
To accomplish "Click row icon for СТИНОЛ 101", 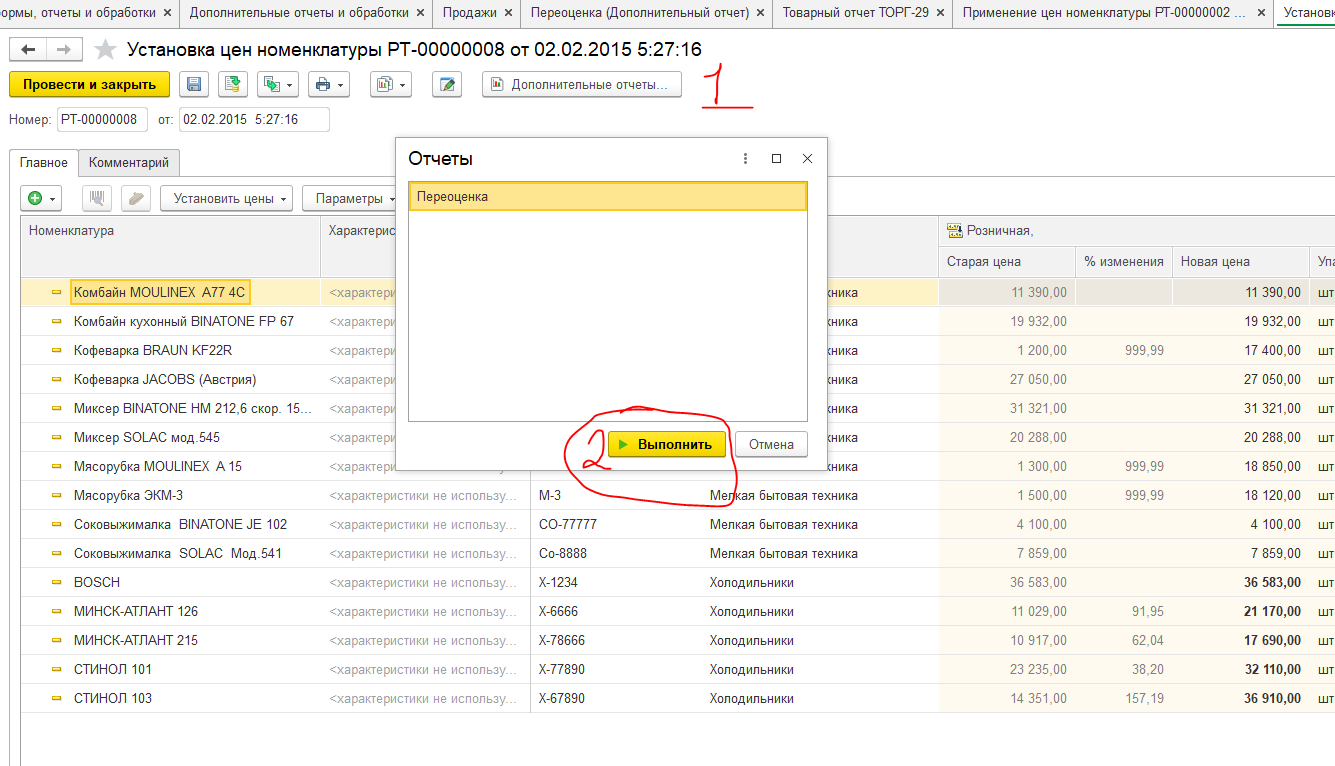I will (57, 669).
